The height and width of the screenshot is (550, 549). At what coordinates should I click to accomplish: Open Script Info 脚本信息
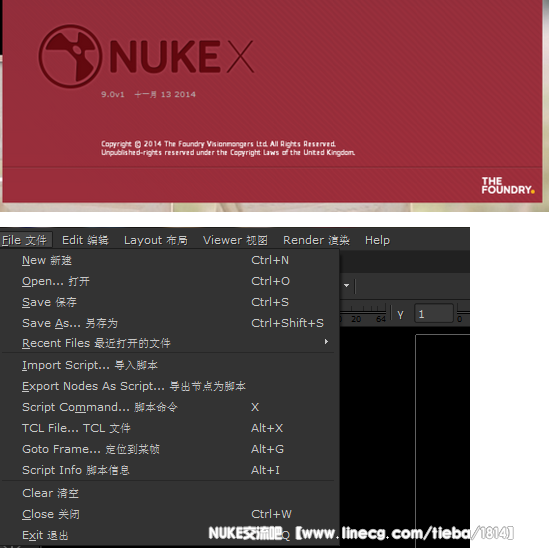coord(168,470)
